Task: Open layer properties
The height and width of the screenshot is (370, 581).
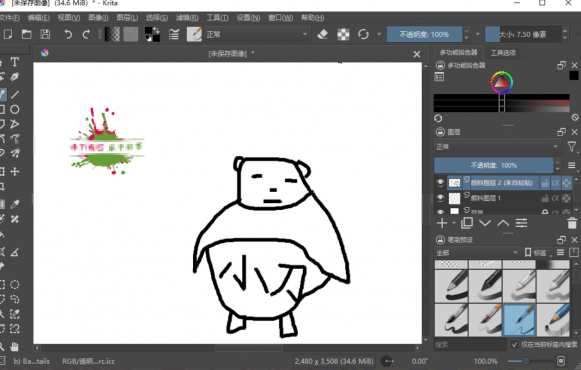Action: point(521,223)
